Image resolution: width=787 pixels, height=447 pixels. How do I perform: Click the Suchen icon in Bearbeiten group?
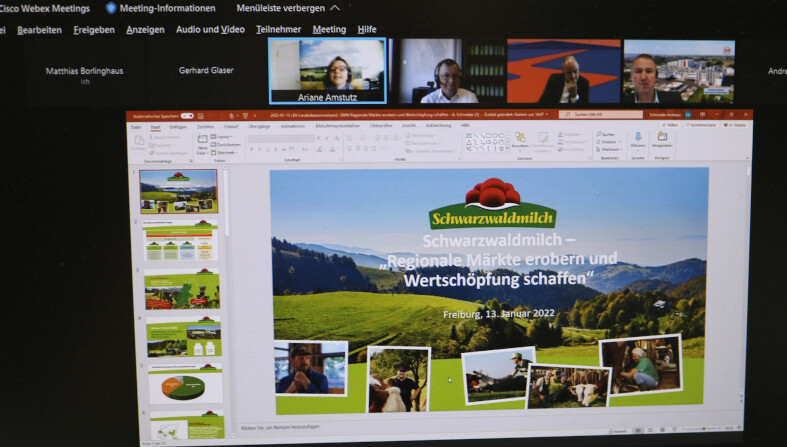coord(606,134)
